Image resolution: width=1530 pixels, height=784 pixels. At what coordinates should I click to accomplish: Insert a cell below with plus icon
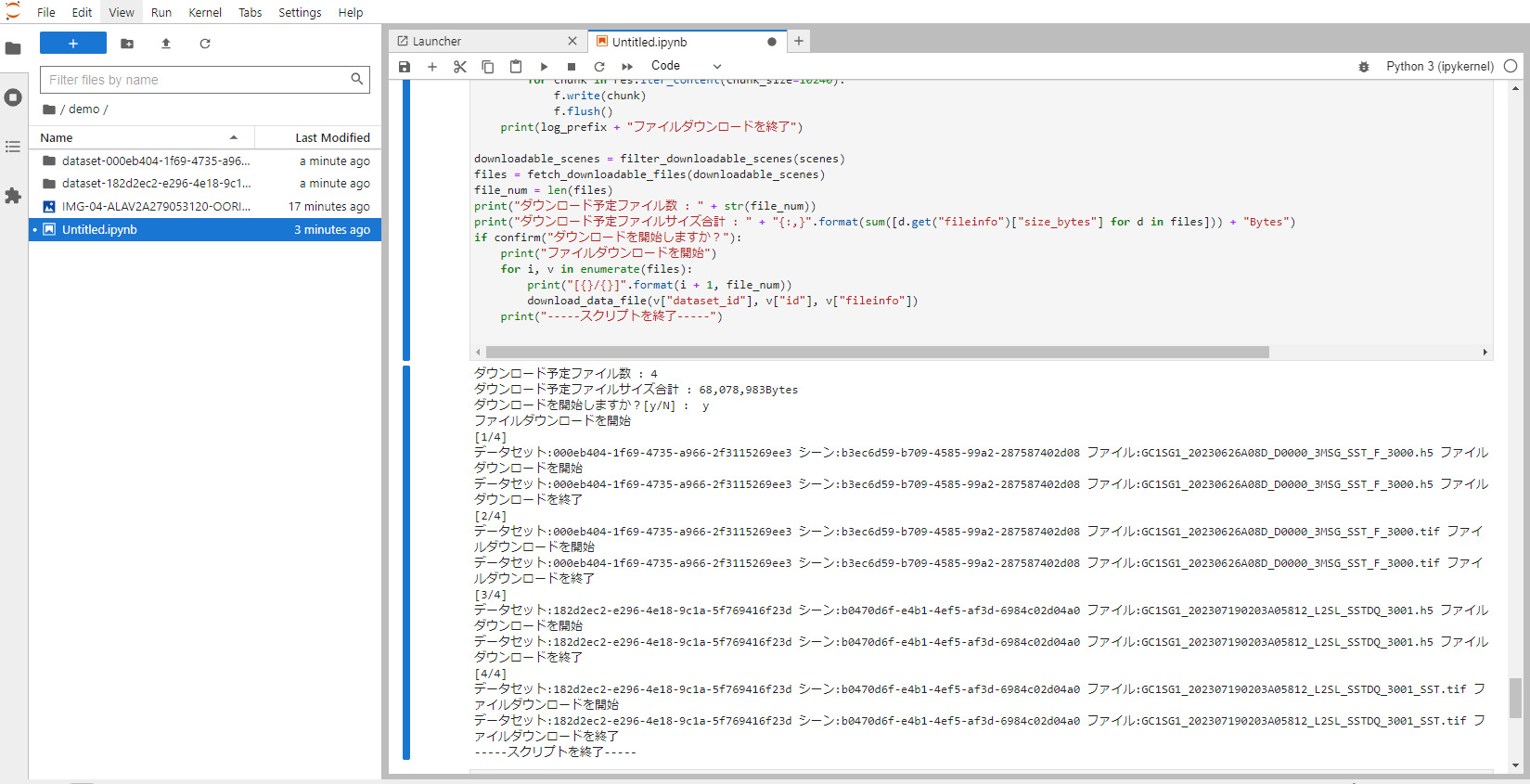pos(432,67)
